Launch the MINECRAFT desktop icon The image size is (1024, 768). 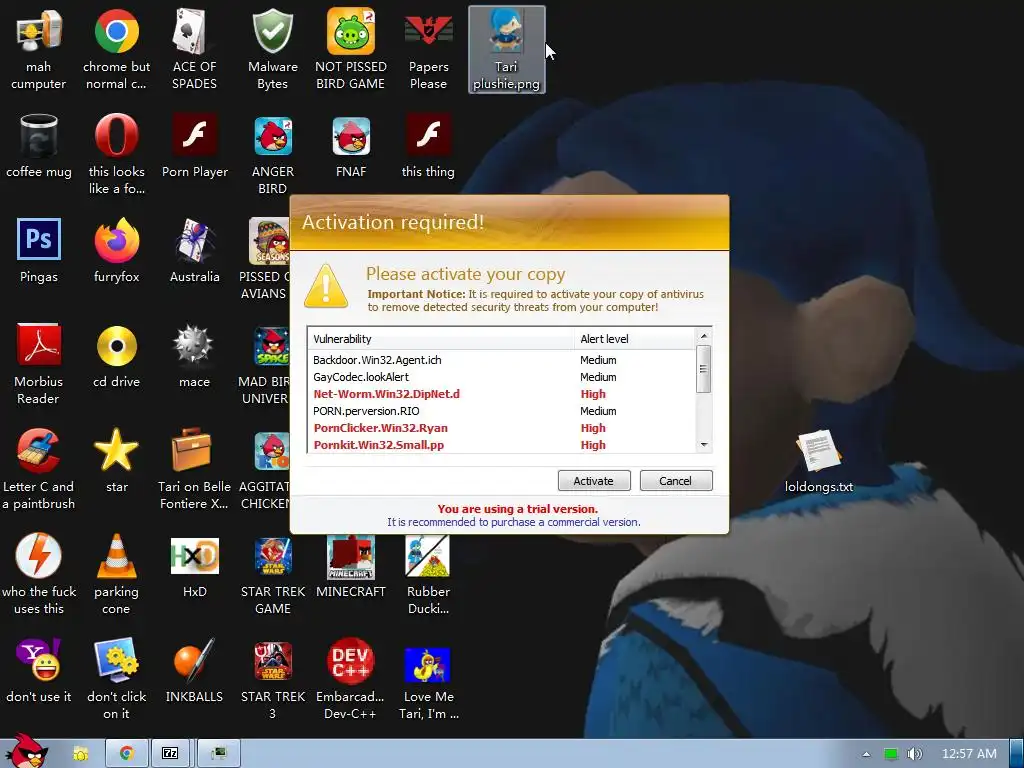point(351,566)
